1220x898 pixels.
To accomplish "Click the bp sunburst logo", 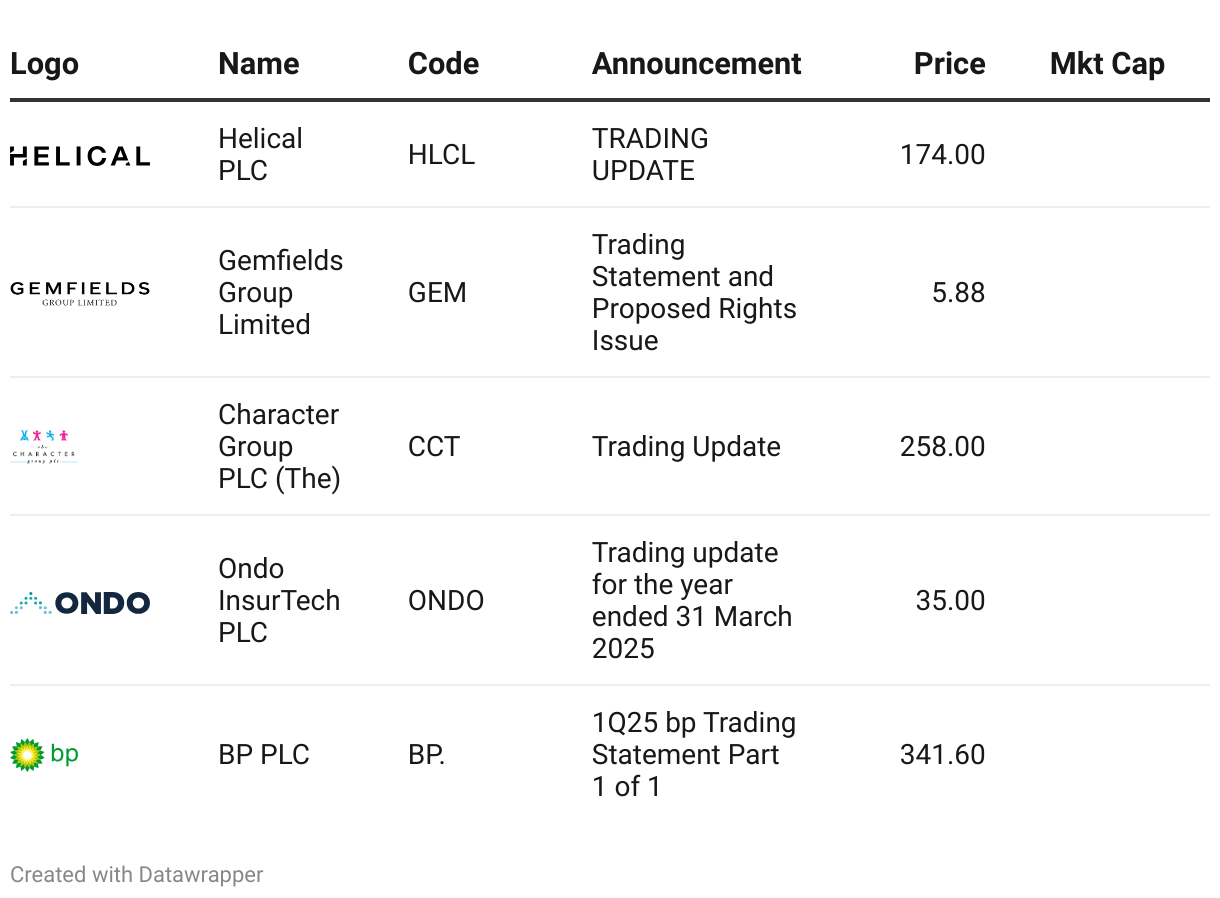I will point(44,754).
